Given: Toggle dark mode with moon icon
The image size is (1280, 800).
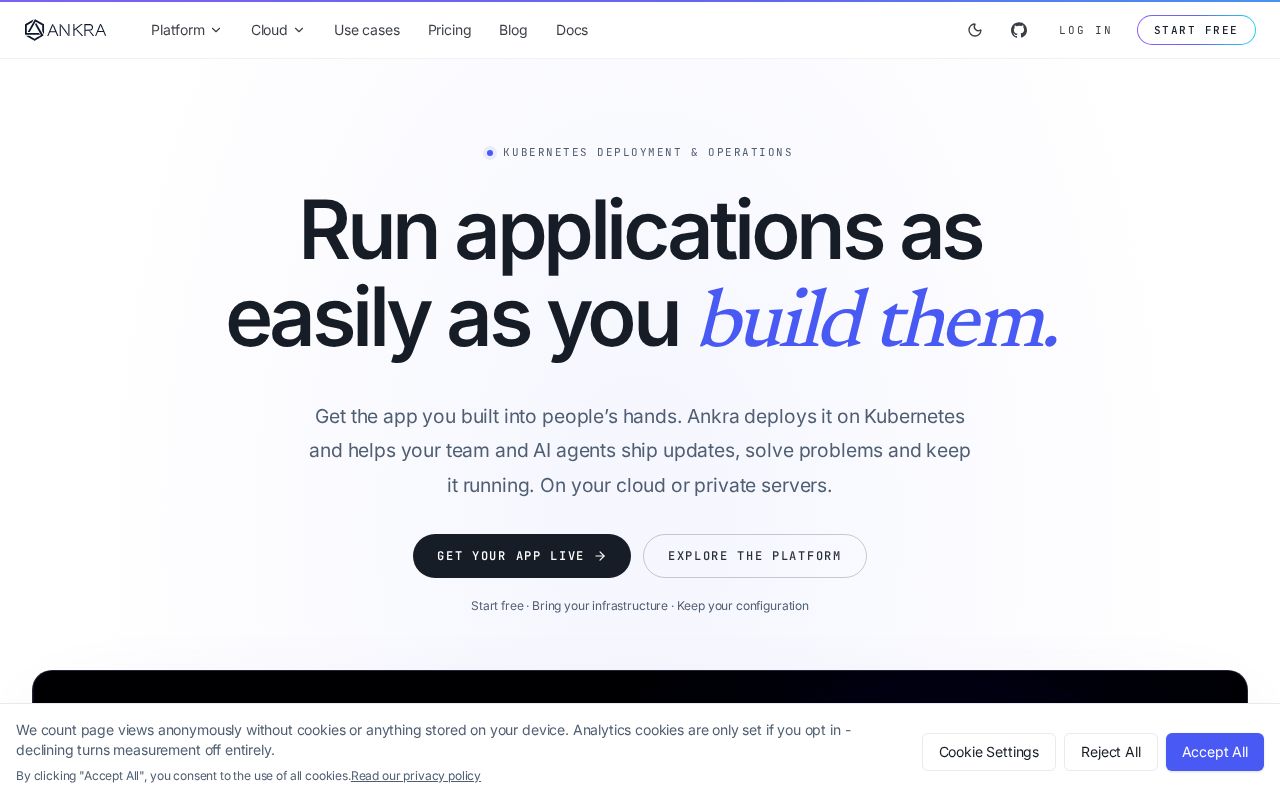Looking at the screenshot, I should (975, 30).
